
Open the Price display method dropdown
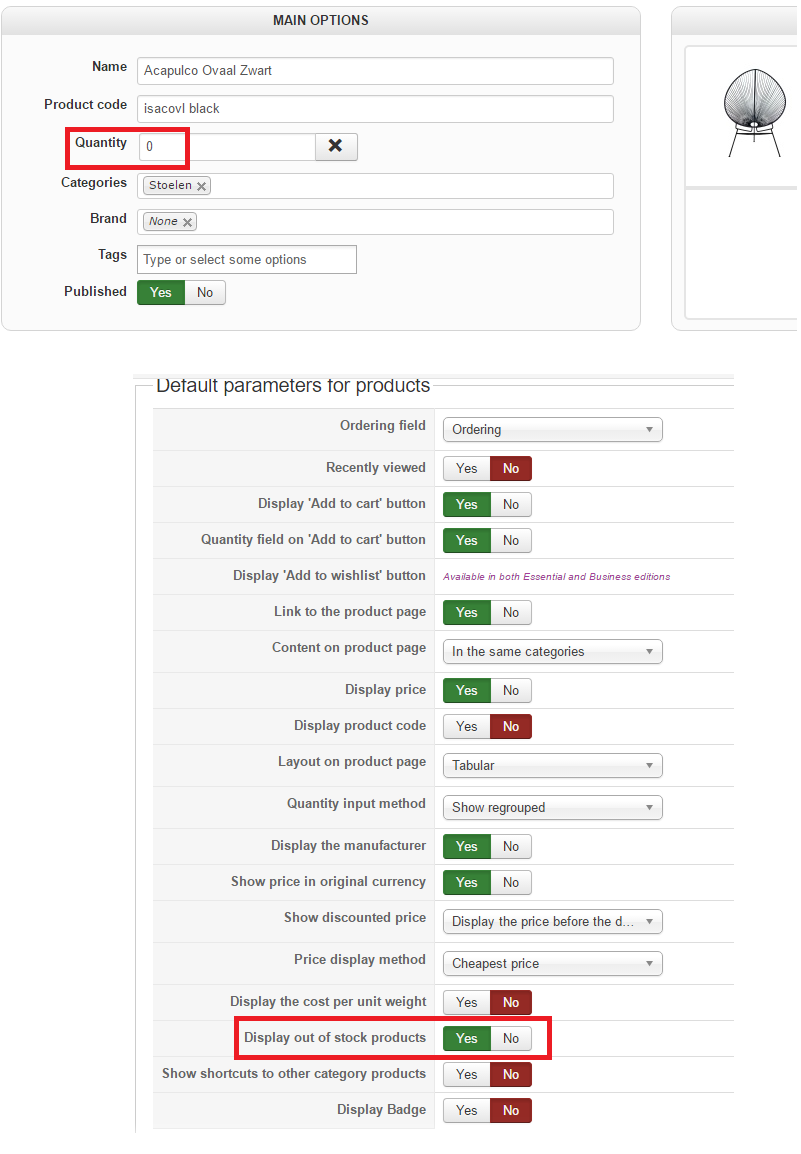point(552,964)
